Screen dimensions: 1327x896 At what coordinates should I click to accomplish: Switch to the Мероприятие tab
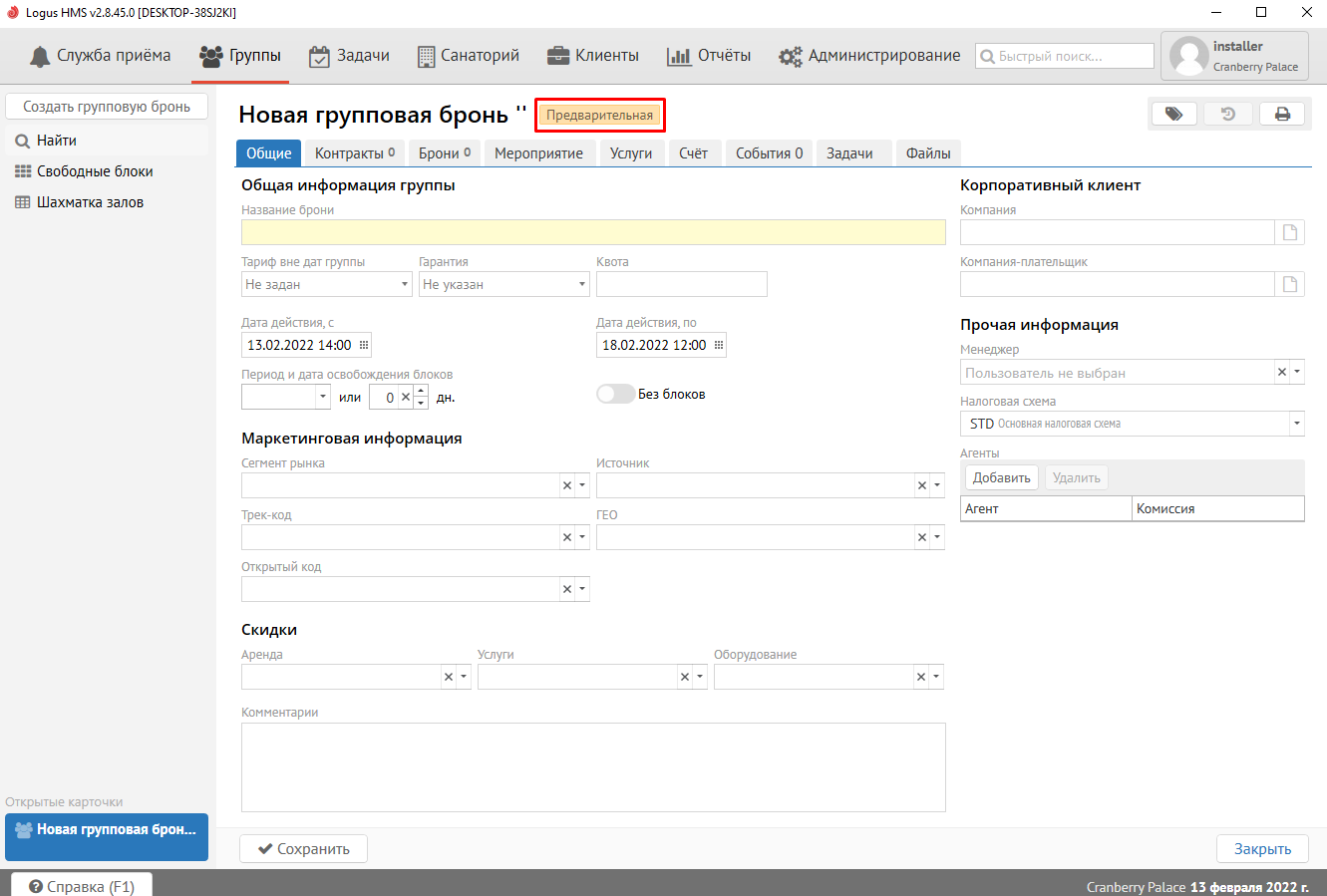click(538, 153)
